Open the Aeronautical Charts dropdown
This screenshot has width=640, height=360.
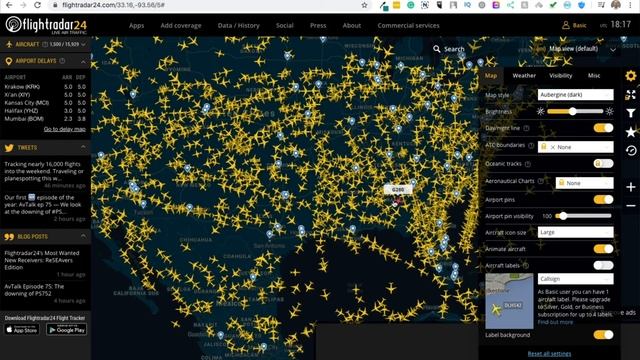tap(584, 183)
